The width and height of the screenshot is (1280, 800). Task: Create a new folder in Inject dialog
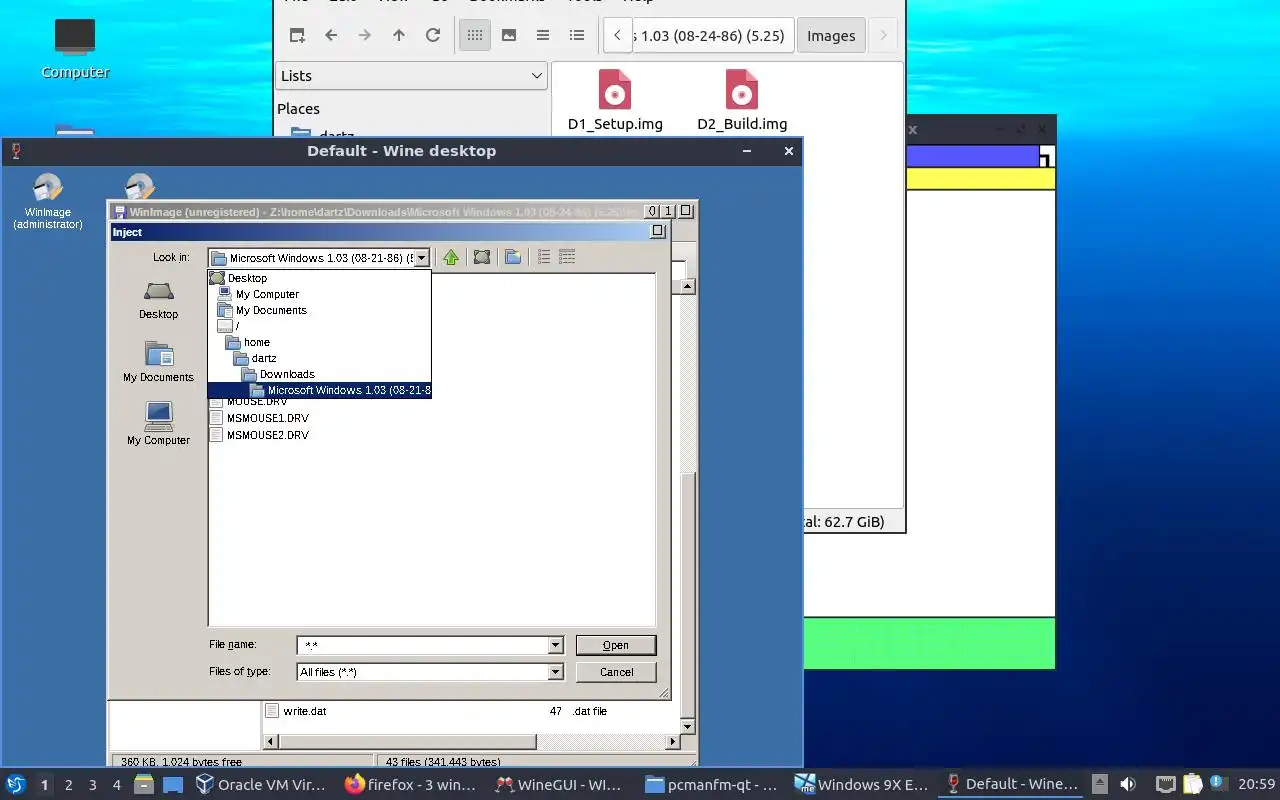click(513, 257)
